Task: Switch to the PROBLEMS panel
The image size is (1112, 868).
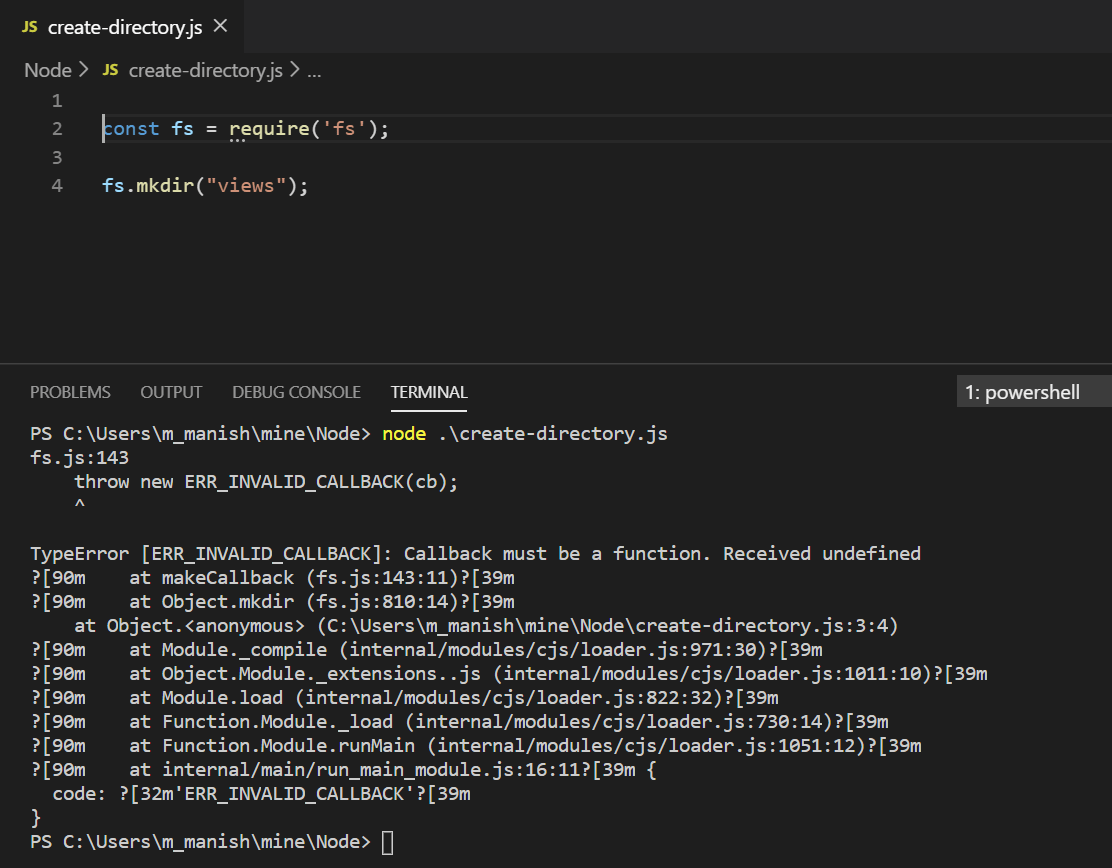Action: tap(70, 392)
